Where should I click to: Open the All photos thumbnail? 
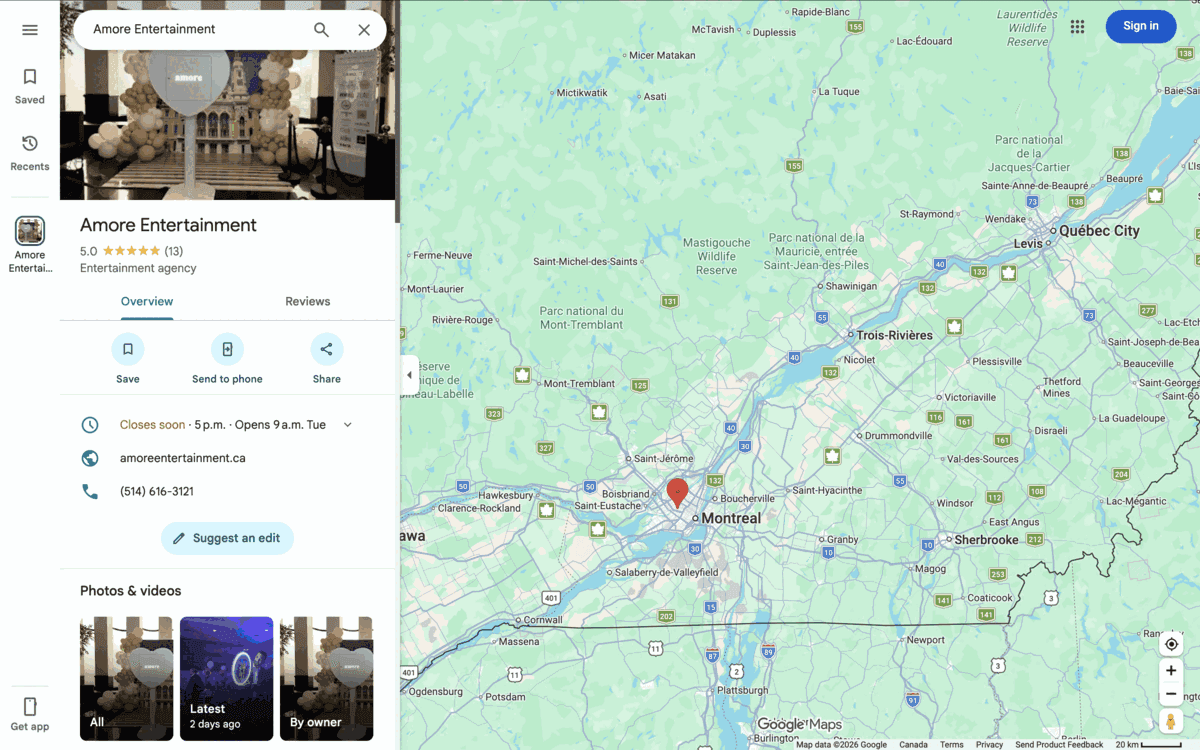[x=126, y=679]
